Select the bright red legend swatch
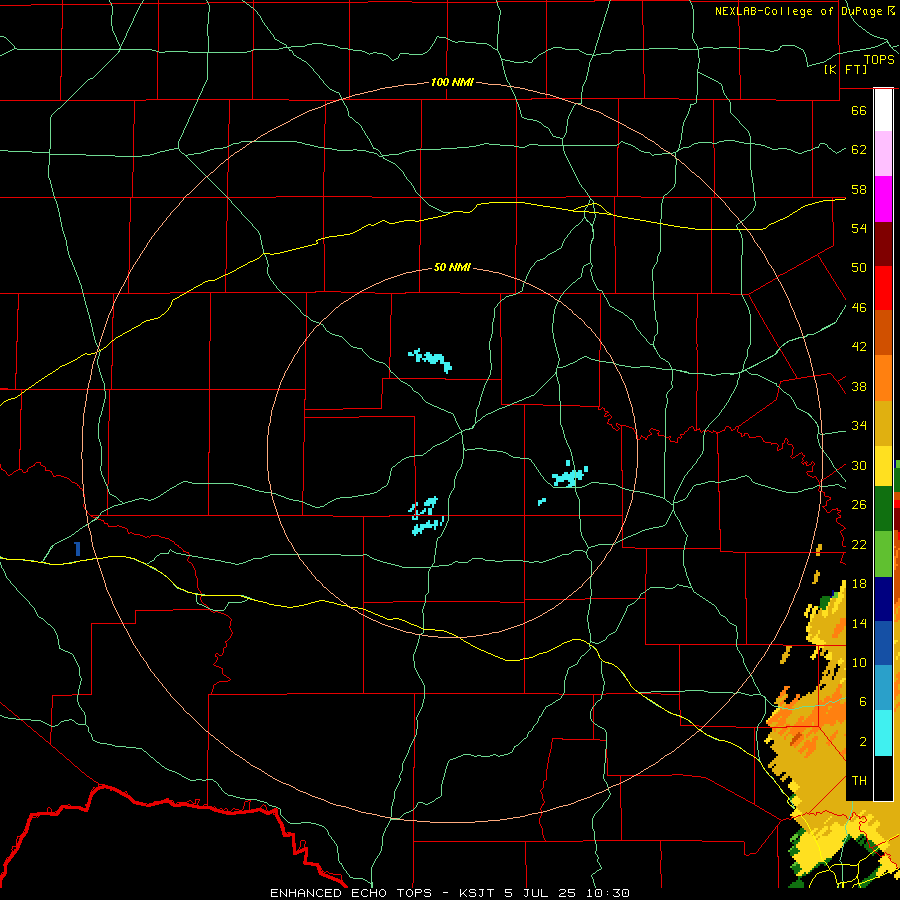Screen dimensions: 900x900 [883, 288]
